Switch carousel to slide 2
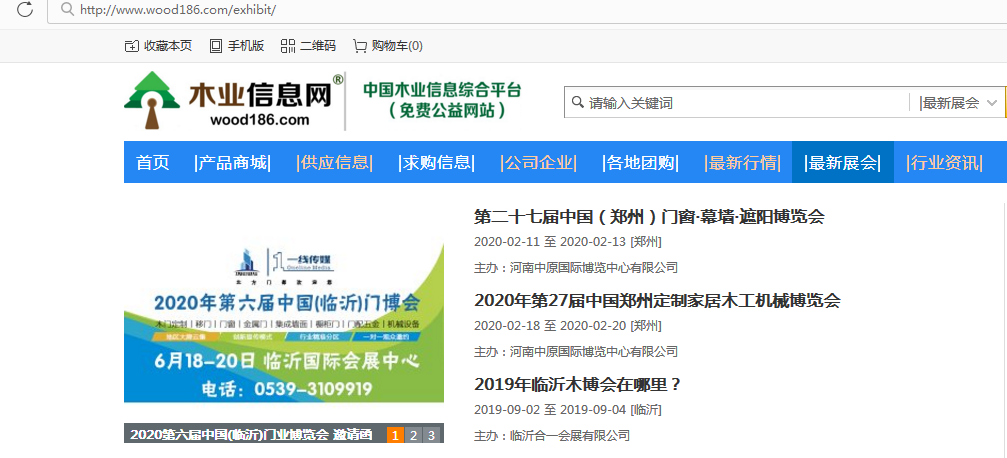The image size is (1007, 458). (413, 435)
